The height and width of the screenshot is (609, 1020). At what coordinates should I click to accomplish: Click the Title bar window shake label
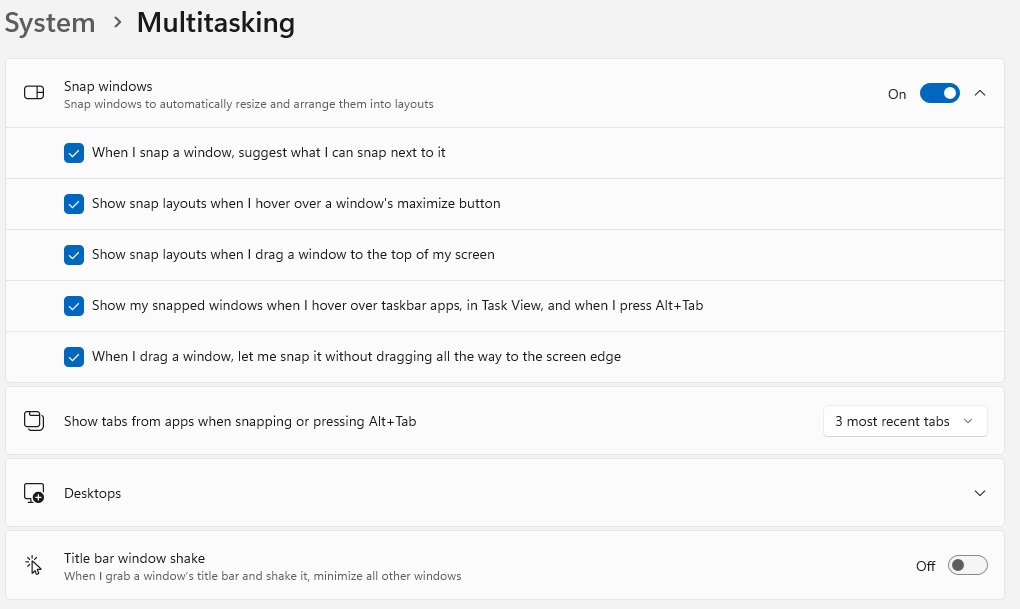coord(134,558)
